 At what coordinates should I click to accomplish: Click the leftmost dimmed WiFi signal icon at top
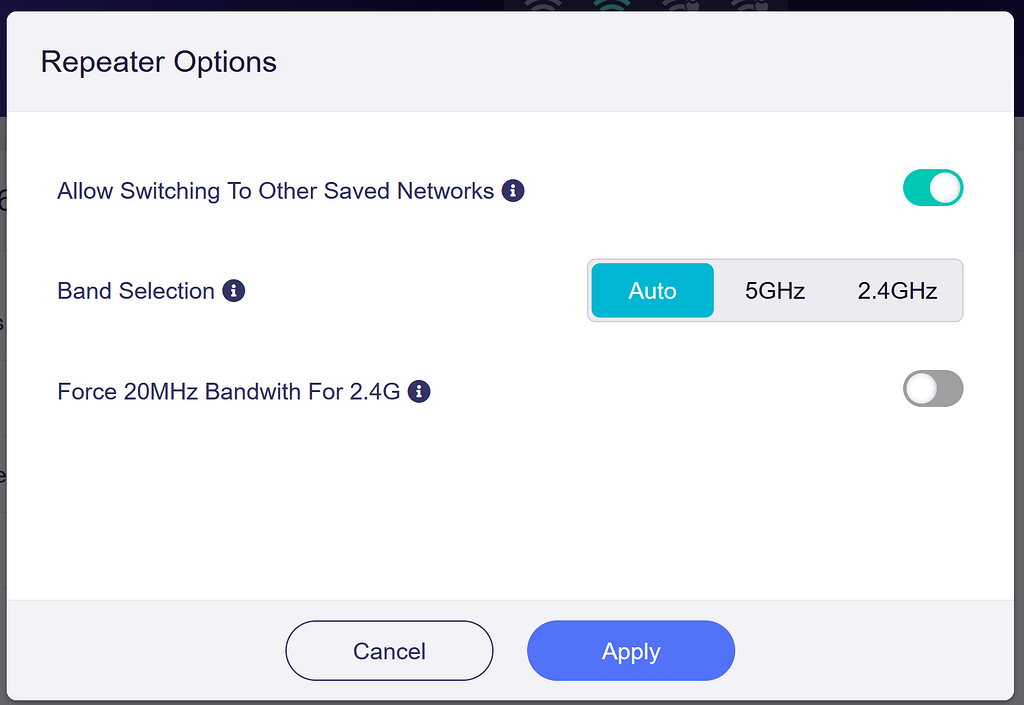point(543,5)
